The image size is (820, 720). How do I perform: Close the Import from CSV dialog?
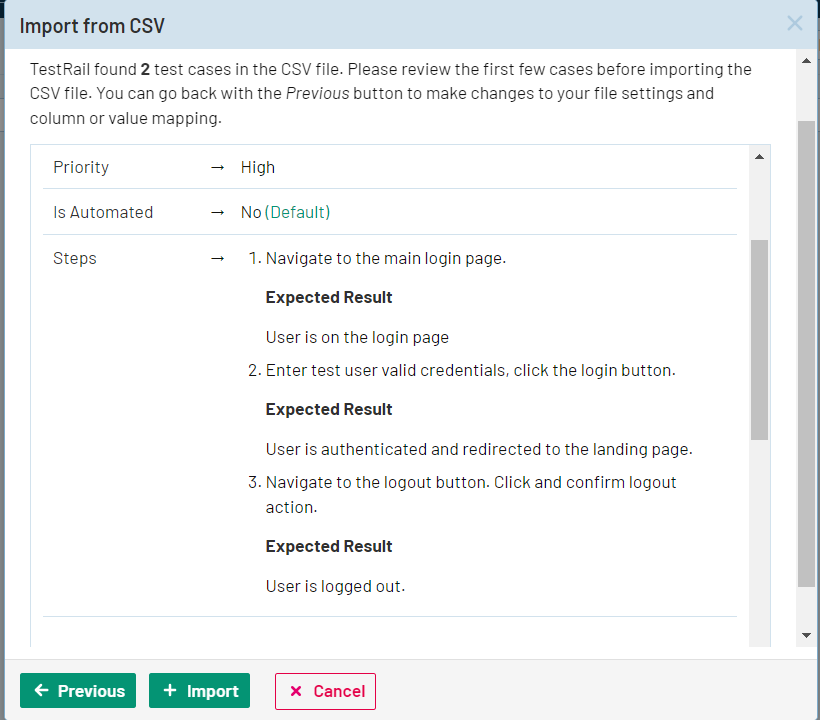(x=794, y=24)
